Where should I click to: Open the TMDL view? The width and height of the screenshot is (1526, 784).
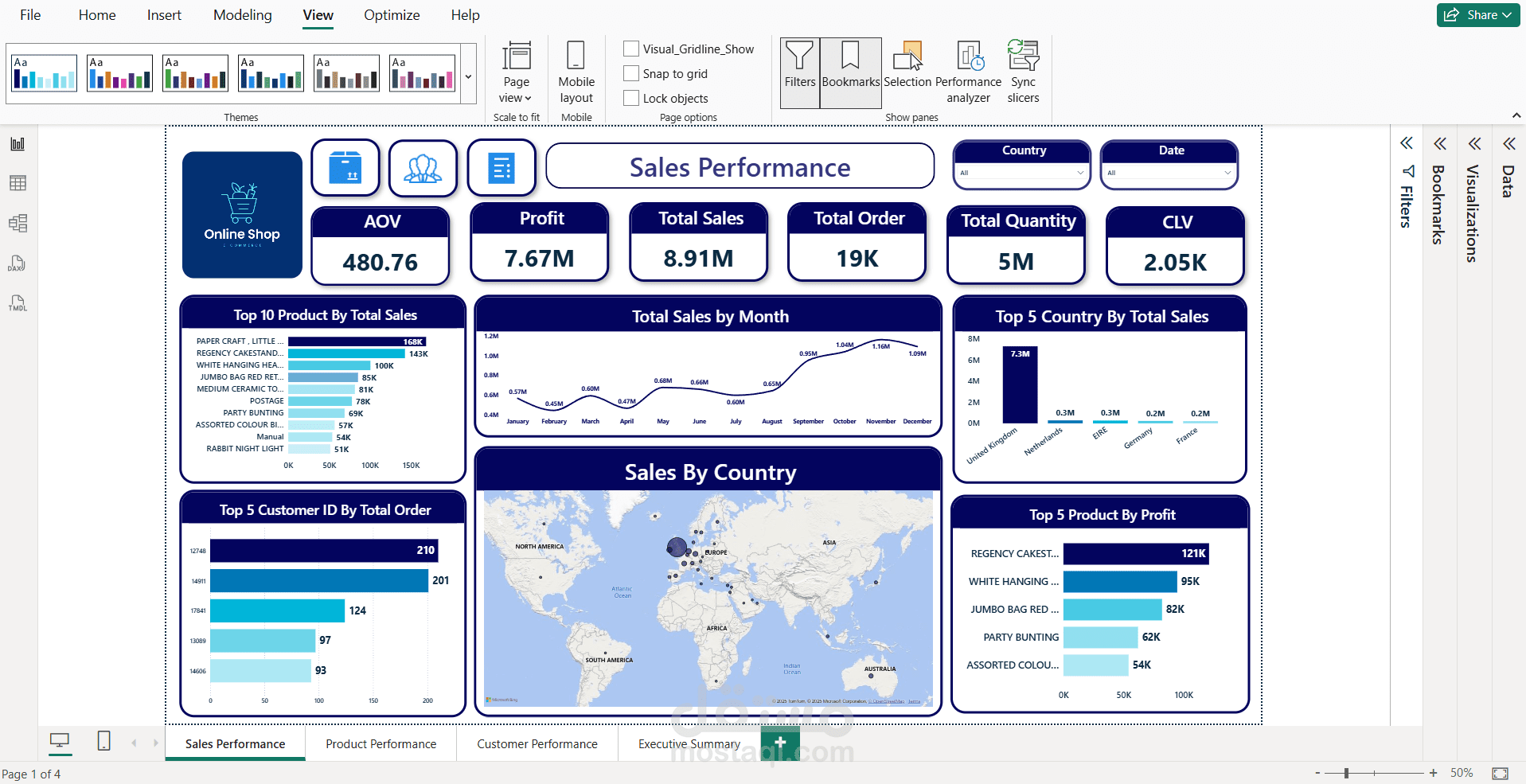point(18,303)
